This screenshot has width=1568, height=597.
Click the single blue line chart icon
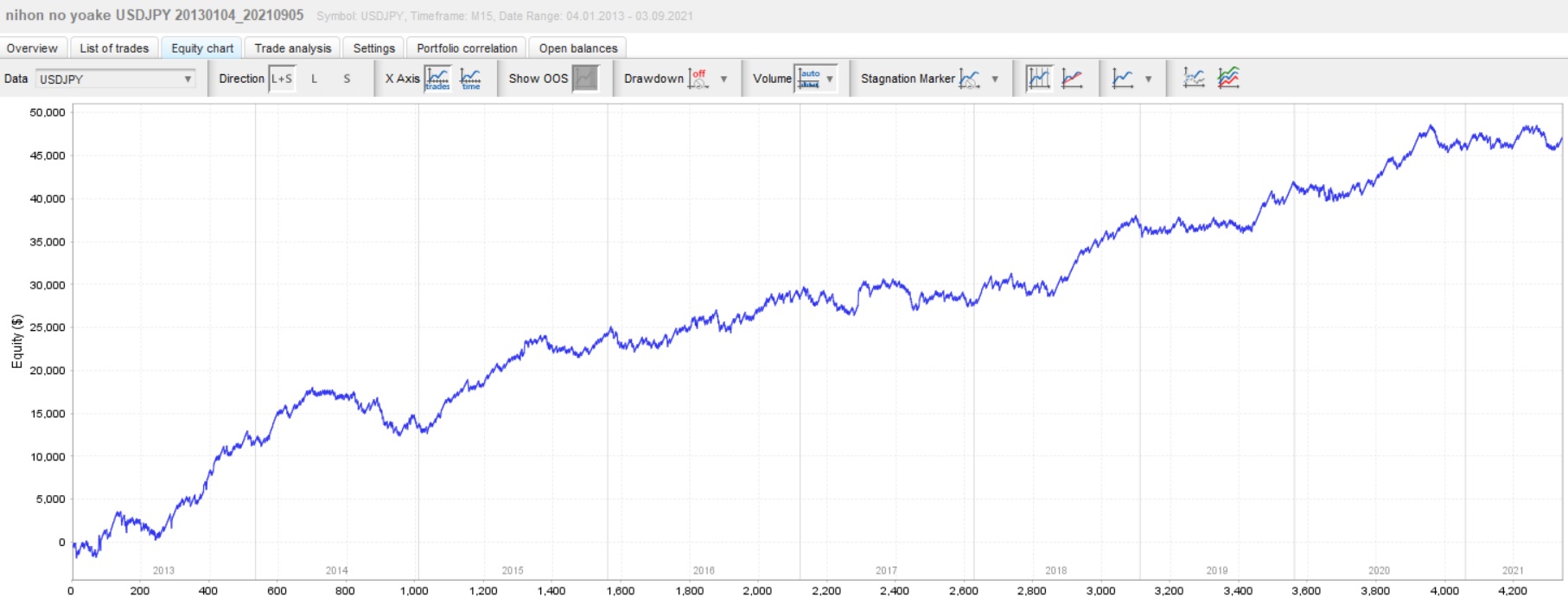tap(1123, 79)
